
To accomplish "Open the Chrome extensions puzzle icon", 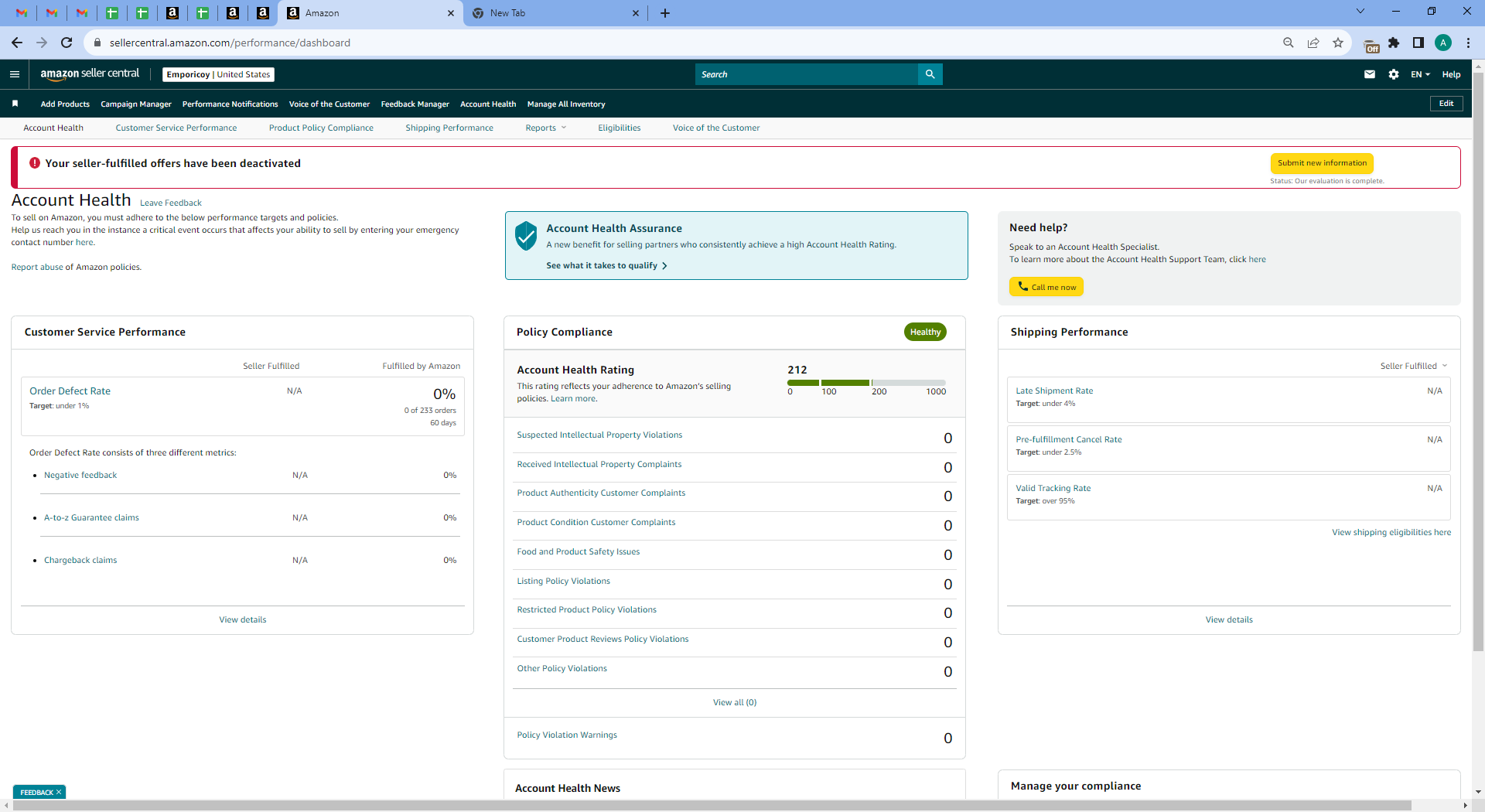I will point(1394,43).
